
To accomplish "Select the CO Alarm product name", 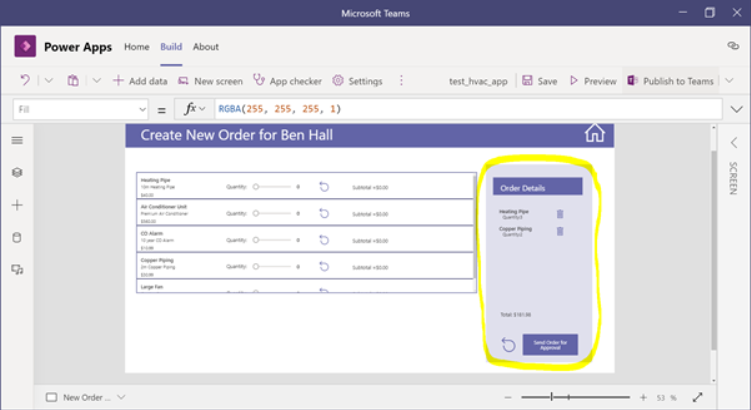I will click(152, 234).
